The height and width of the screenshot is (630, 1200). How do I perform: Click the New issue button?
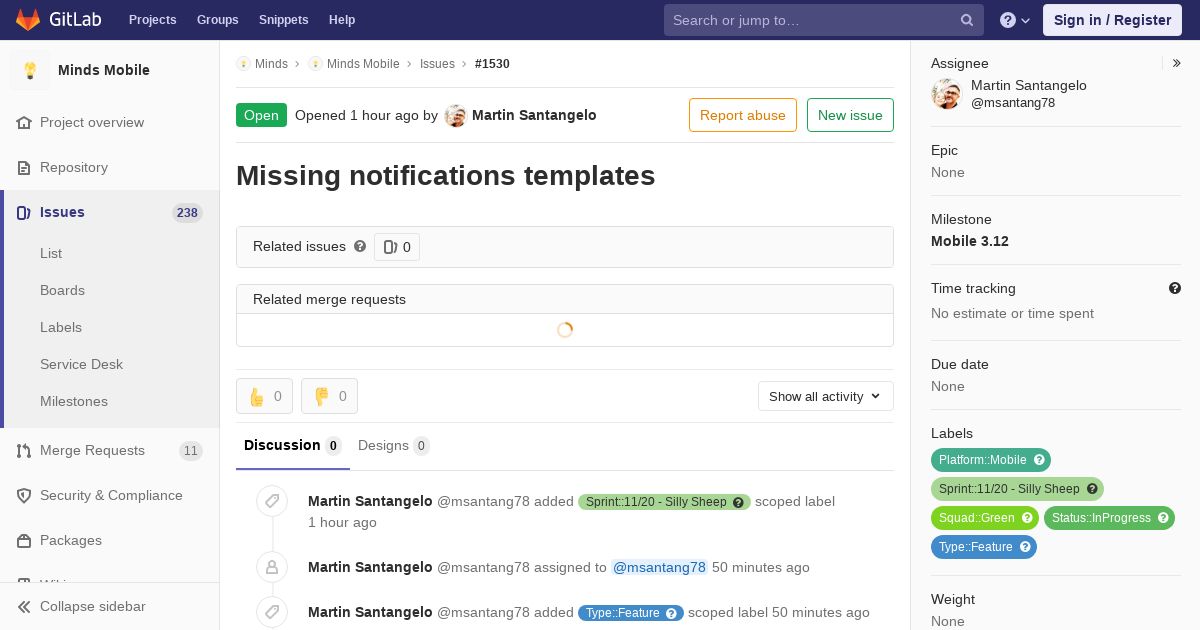pyautogui.click(x=850, y=115)
